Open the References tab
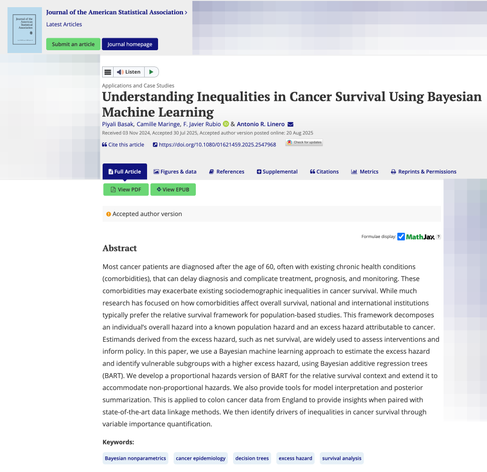487x472 pixels. [x=227, y=172]
